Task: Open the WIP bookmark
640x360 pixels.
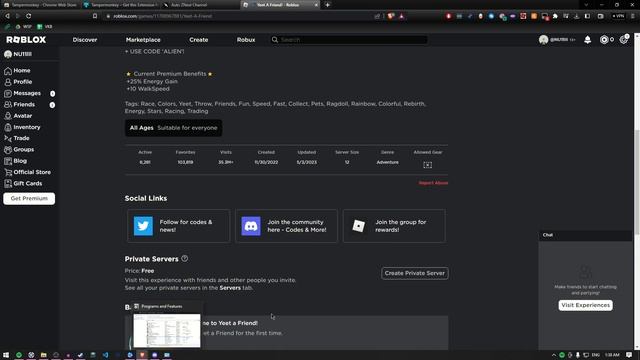Action: 23,27
